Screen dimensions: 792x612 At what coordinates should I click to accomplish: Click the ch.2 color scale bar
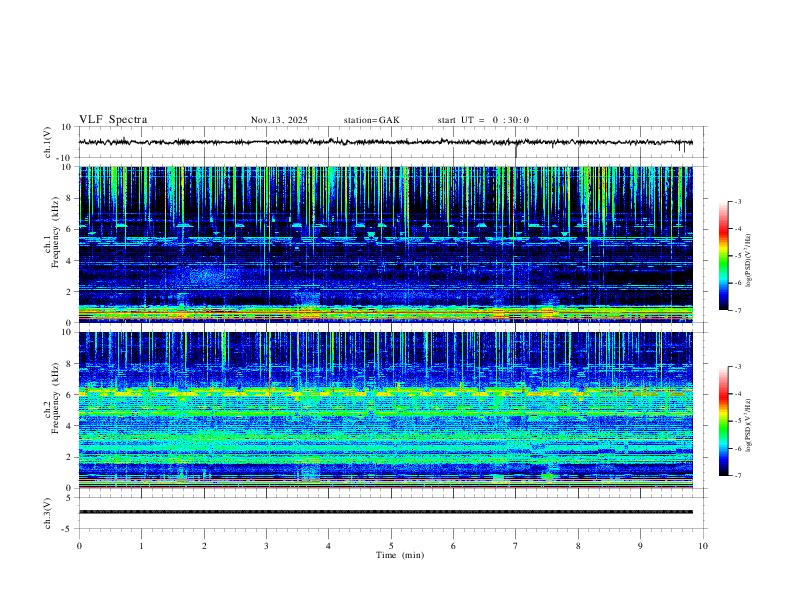723,421
